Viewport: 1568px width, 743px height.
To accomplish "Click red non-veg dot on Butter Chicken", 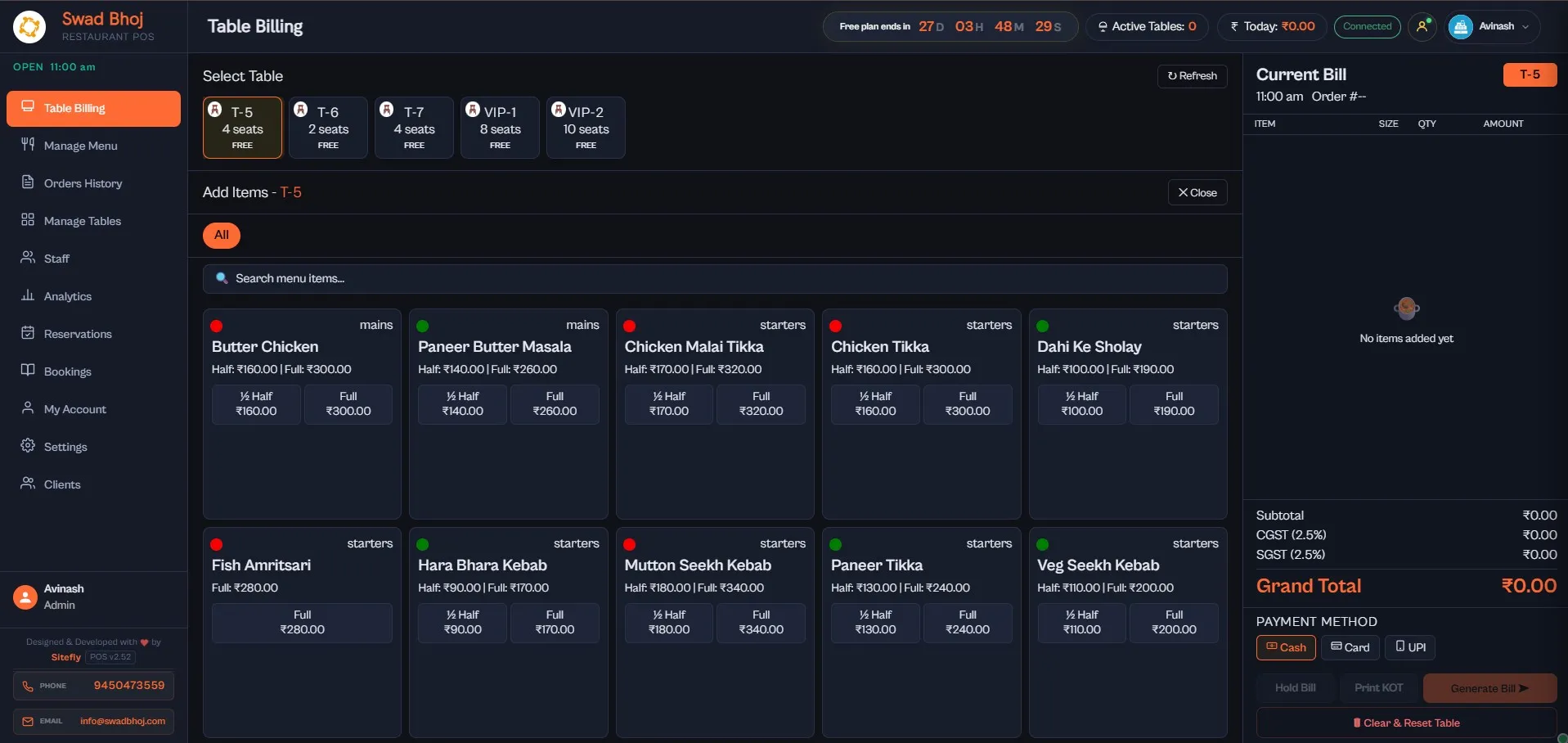I will (x=217, y=326).
